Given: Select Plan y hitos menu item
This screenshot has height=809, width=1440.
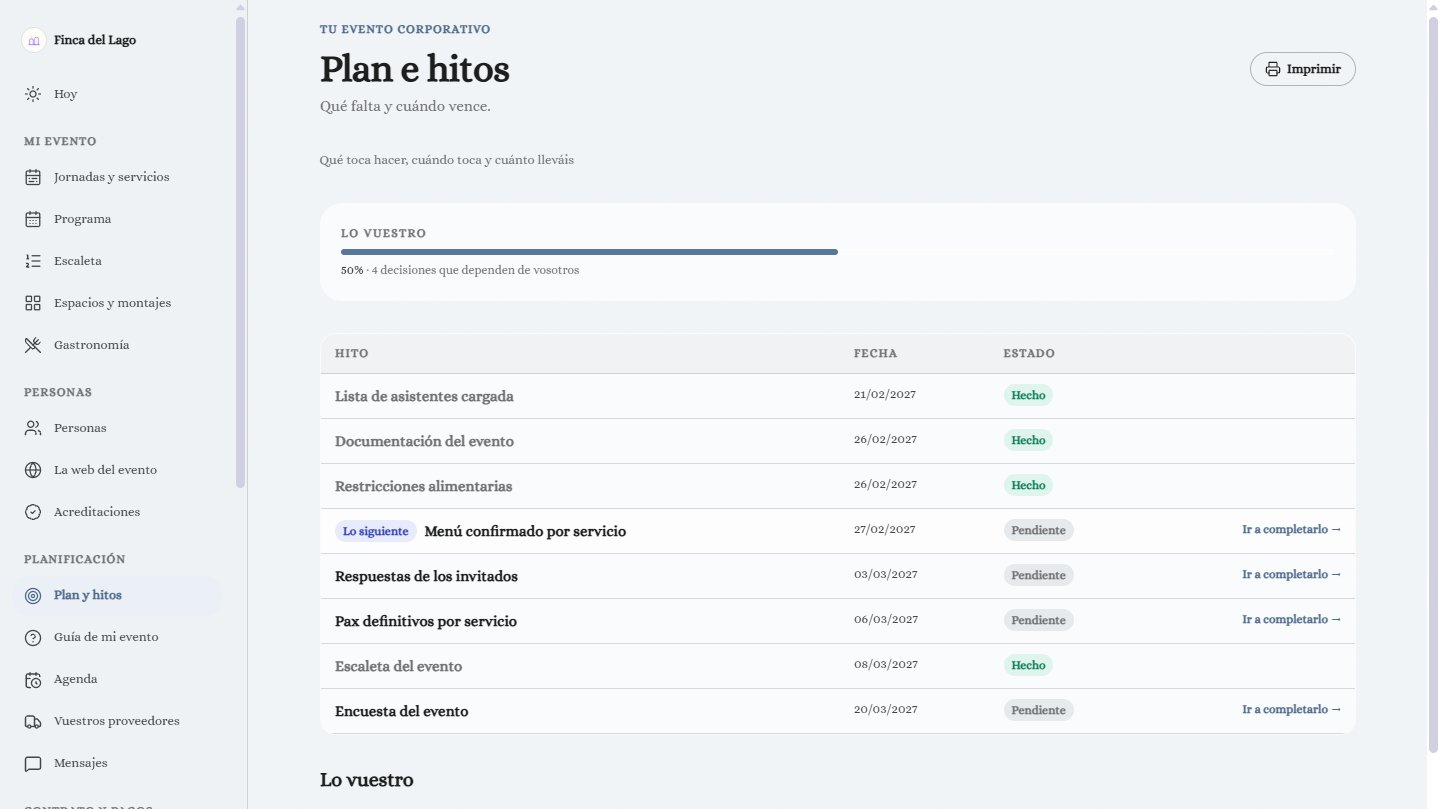Looking at the screenshot, I should 118,595.
